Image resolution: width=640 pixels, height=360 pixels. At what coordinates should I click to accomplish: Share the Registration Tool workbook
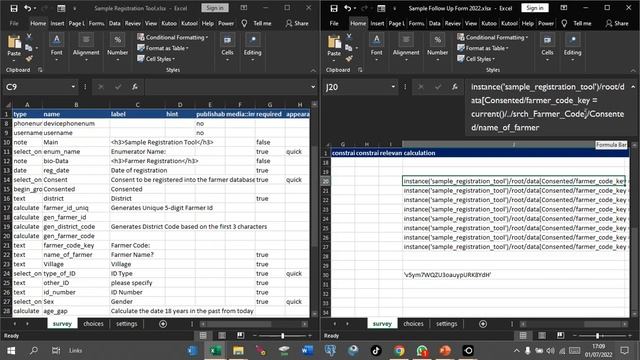point(297,23)
